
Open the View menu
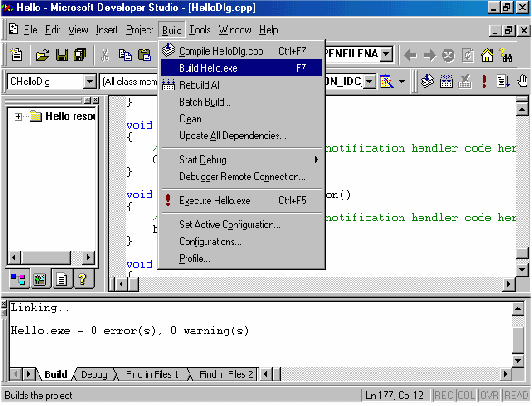tap(78, 30)
